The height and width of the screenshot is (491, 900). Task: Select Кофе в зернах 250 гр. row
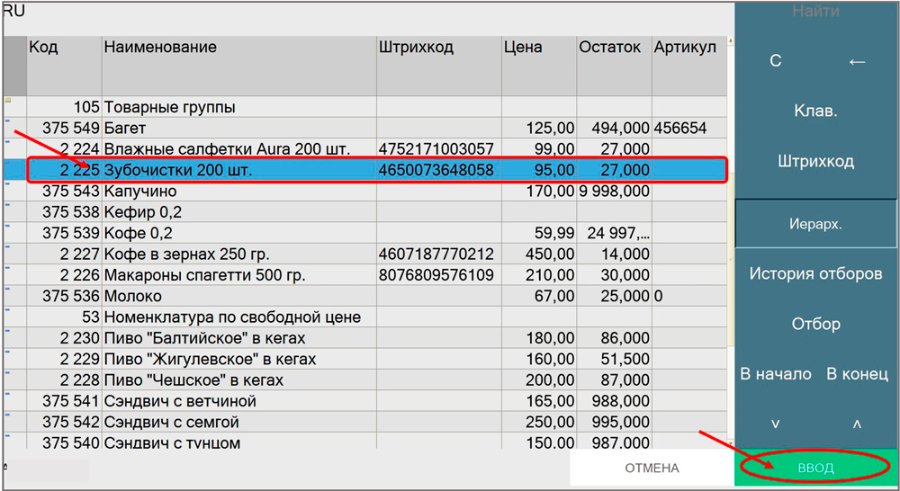tap(365, 254)
